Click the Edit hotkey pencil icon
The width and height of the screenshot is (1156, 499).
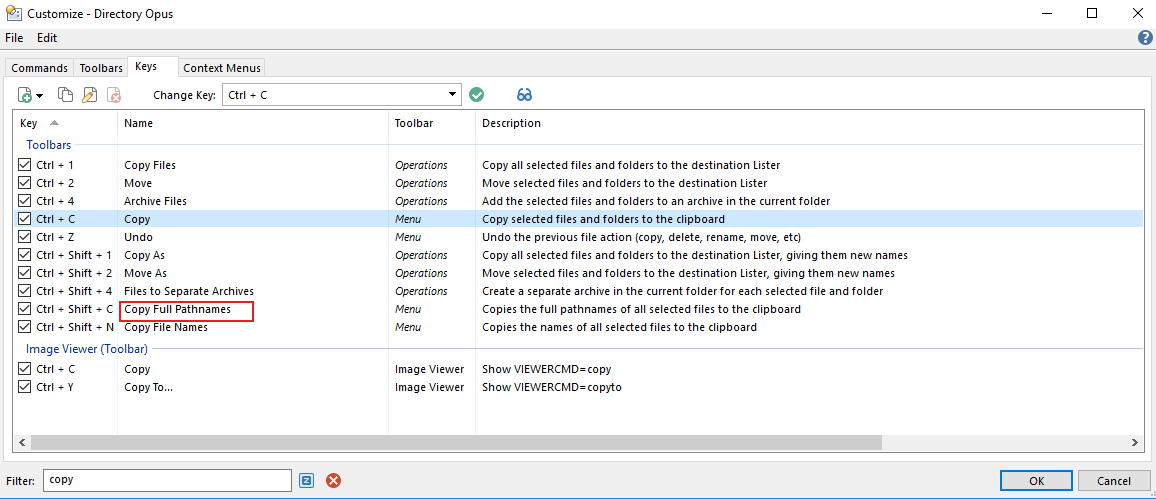pyautogui.click(x=90, y=95)
